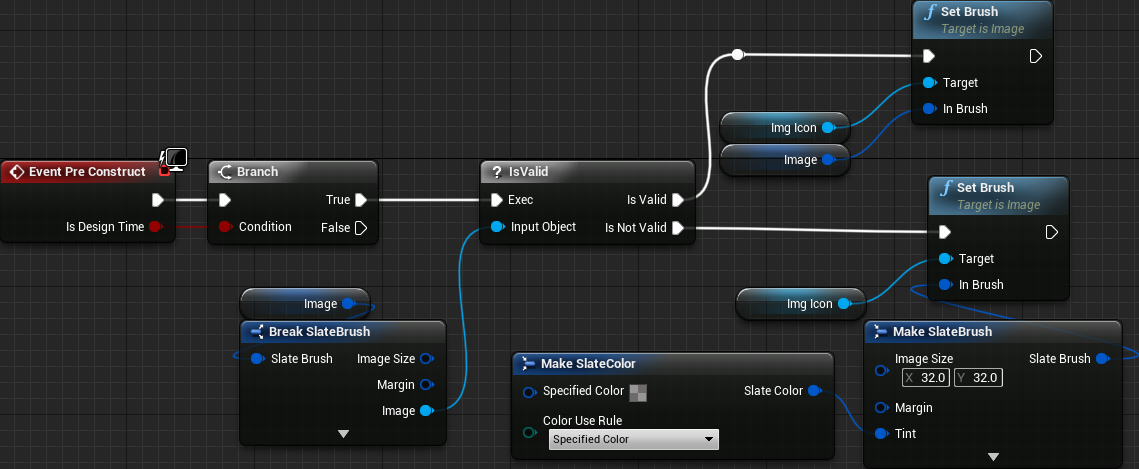Click the lower Img Icon variable output pin
Image resolution: width=1139 pixels, height=469 pixels.
[843, 303]
